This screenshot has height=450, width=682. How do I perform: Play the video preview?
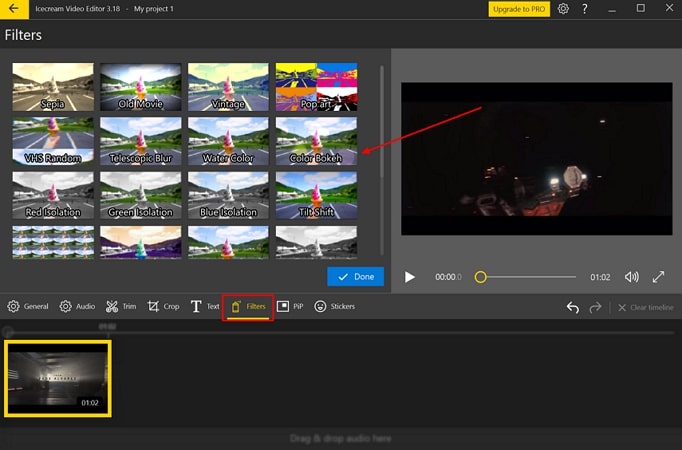(x=409, y=277)
